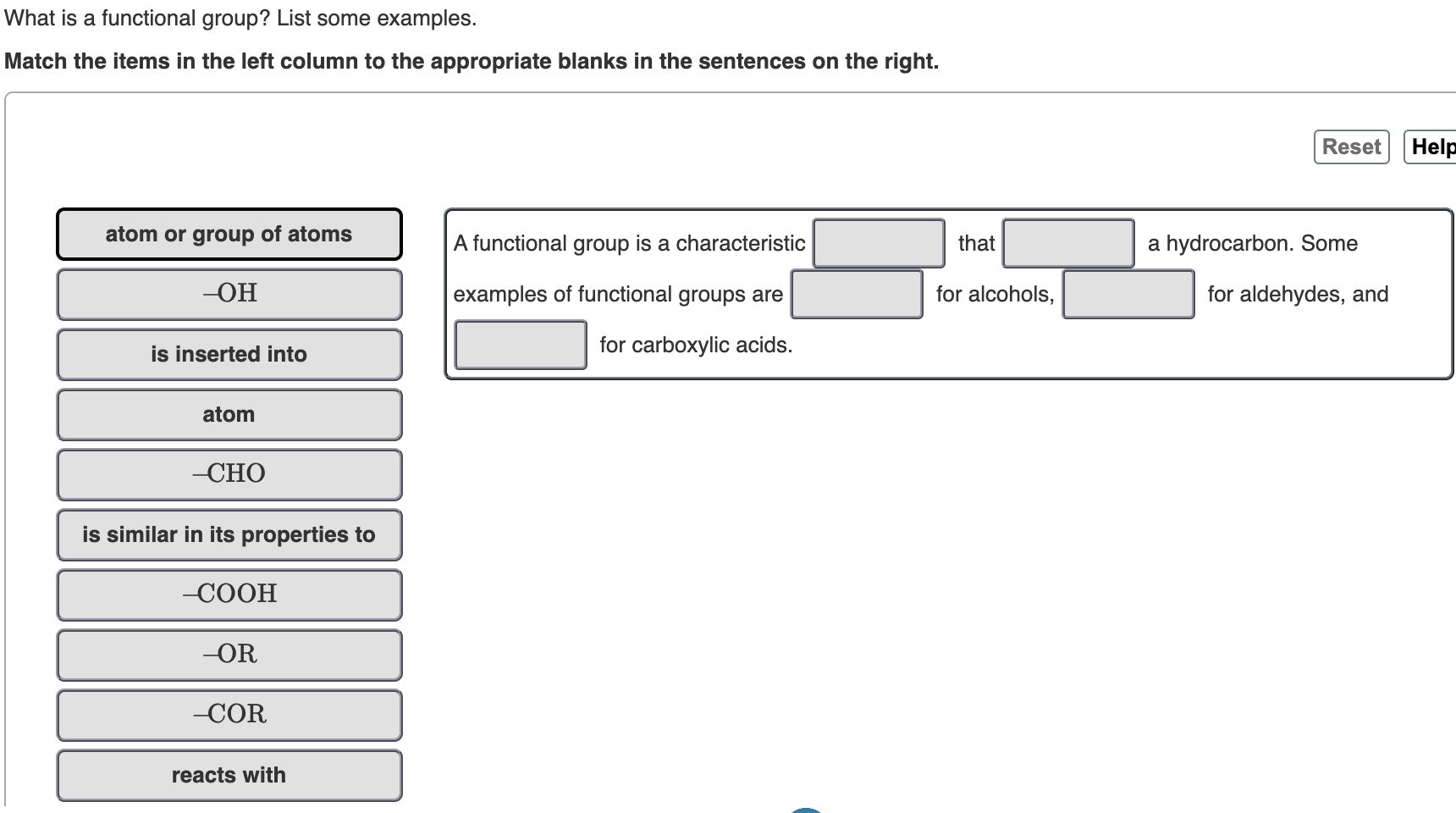Select the 'reacts with' tile
The height and width of the screenshot is (813, 1456).
point(229,774)
